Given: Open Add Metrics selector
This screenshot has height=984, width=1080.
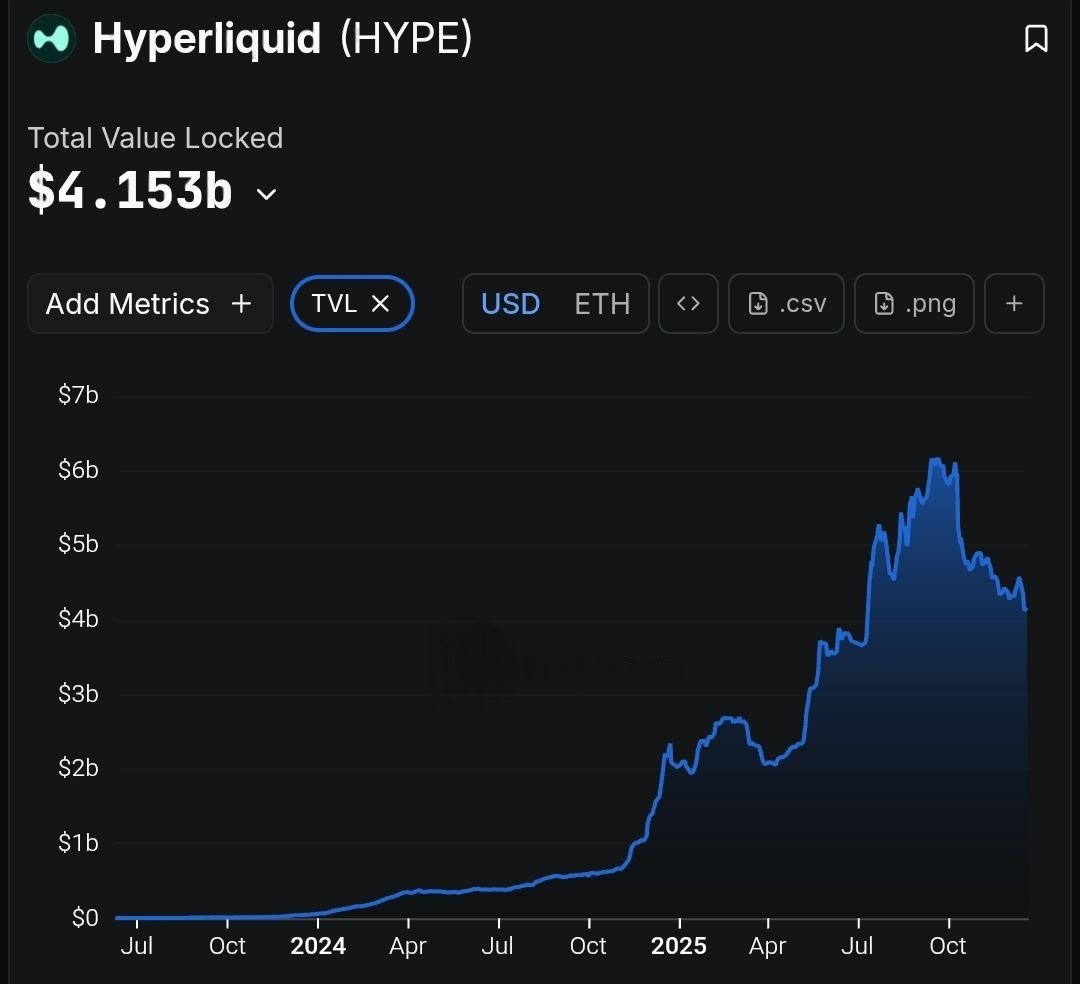Looking at the screenshot, I should 150,304.
